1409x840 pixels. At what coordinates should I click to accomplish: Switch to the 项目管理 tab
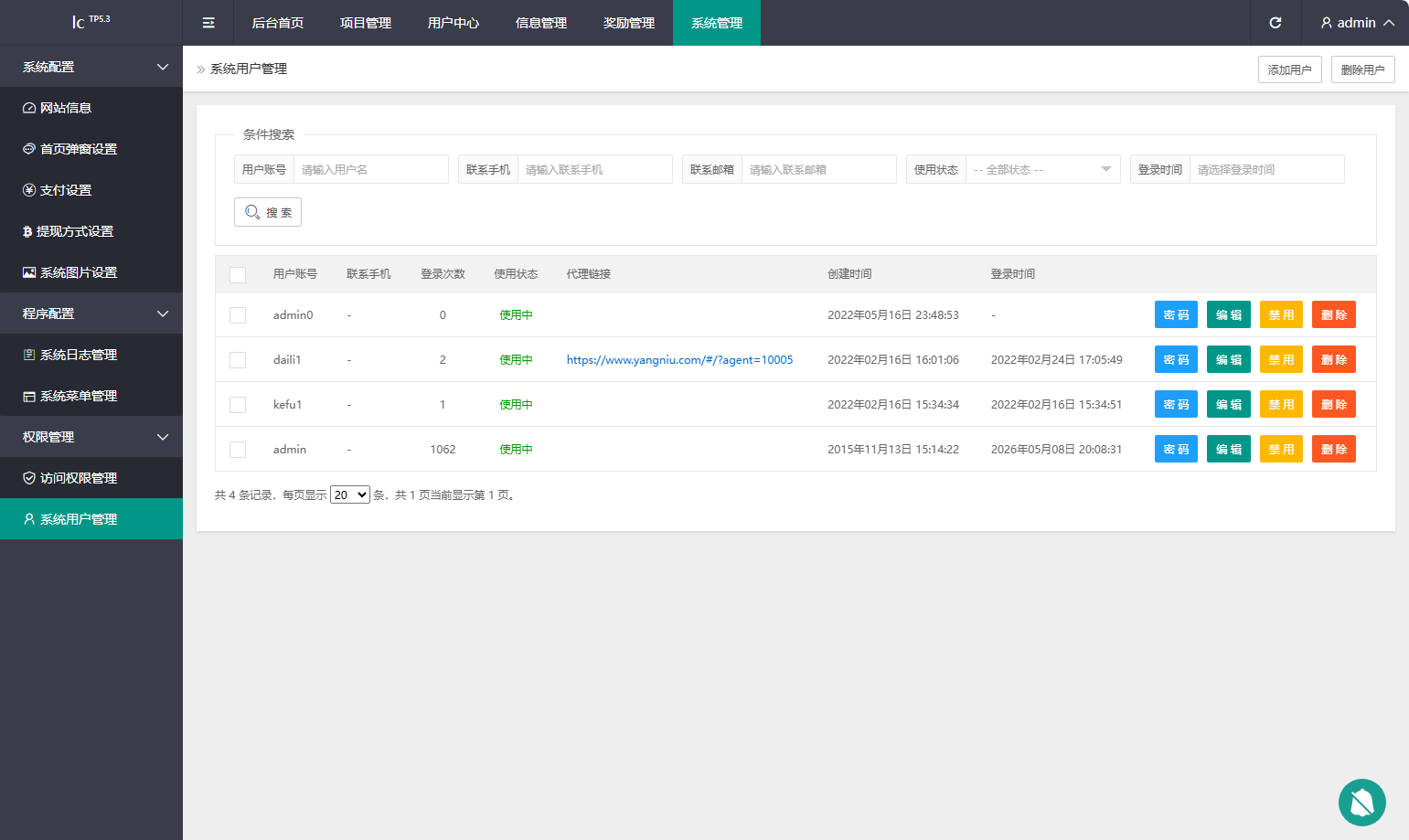(366, 23)
